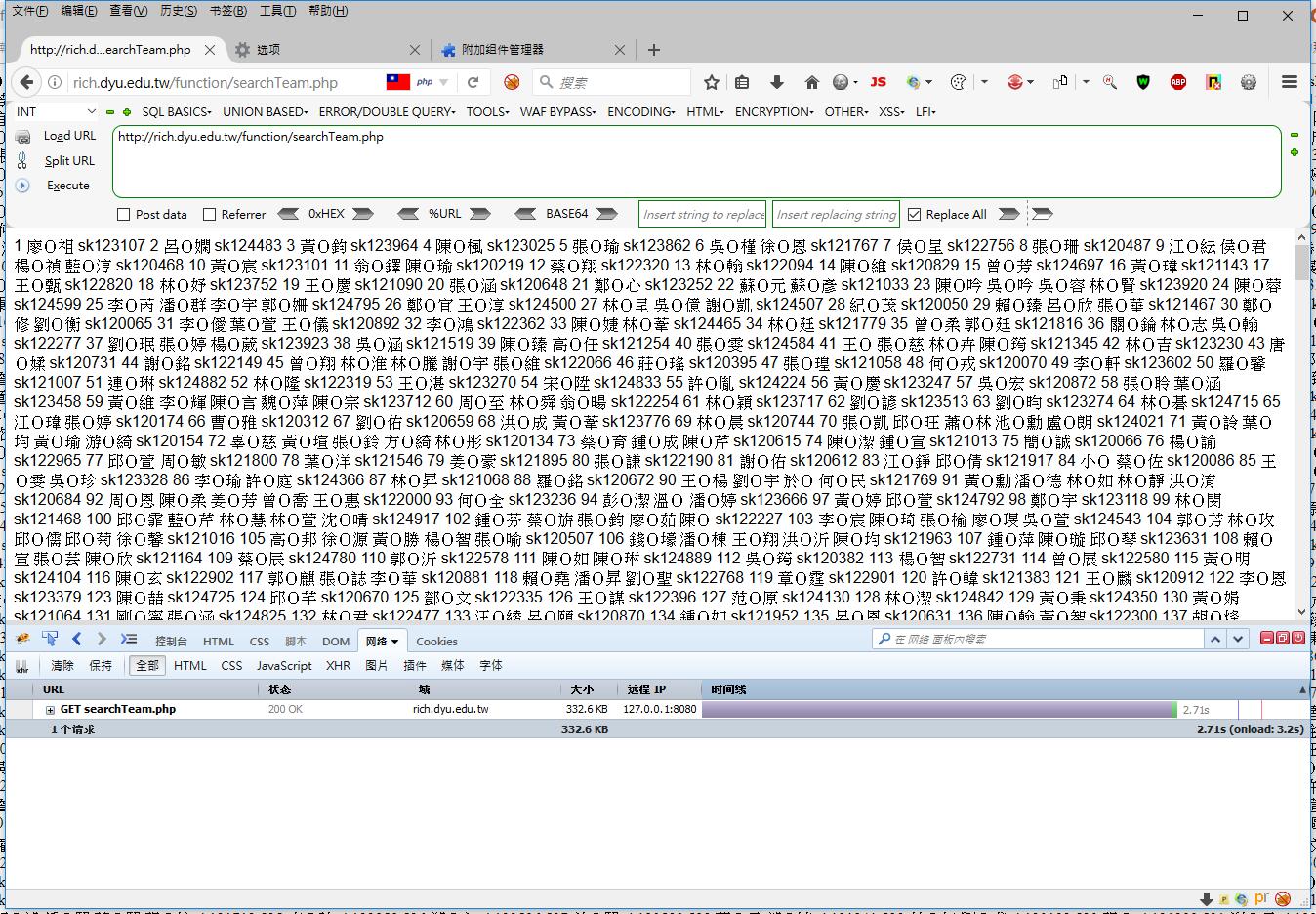This screenshot has height=914, width=1316.
Task: Click the Firebug inspect element icon
Action: [50, 639]
